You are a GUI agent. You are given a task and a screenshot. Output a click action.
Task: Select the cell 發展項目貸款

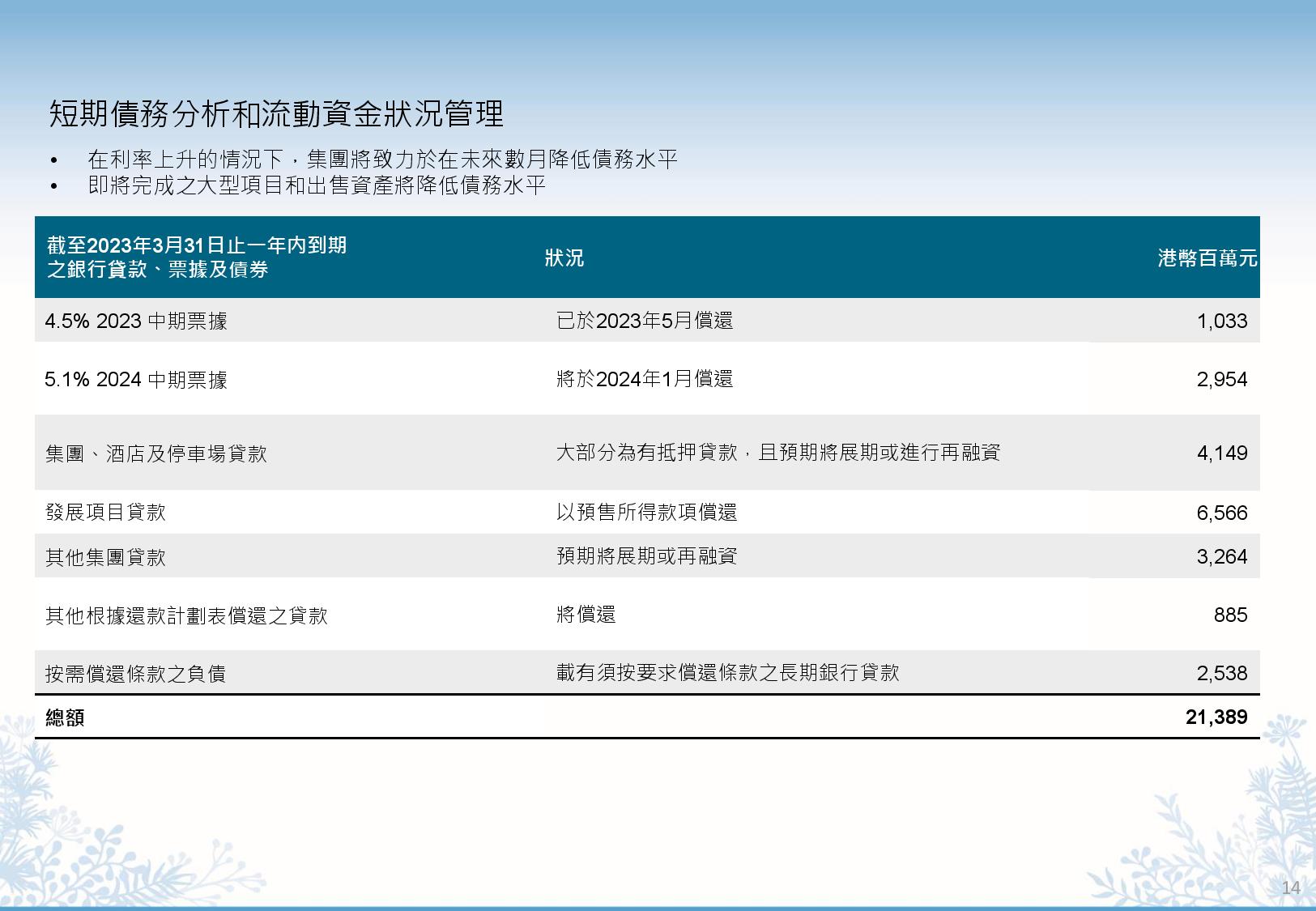click(x=105, y=512)
